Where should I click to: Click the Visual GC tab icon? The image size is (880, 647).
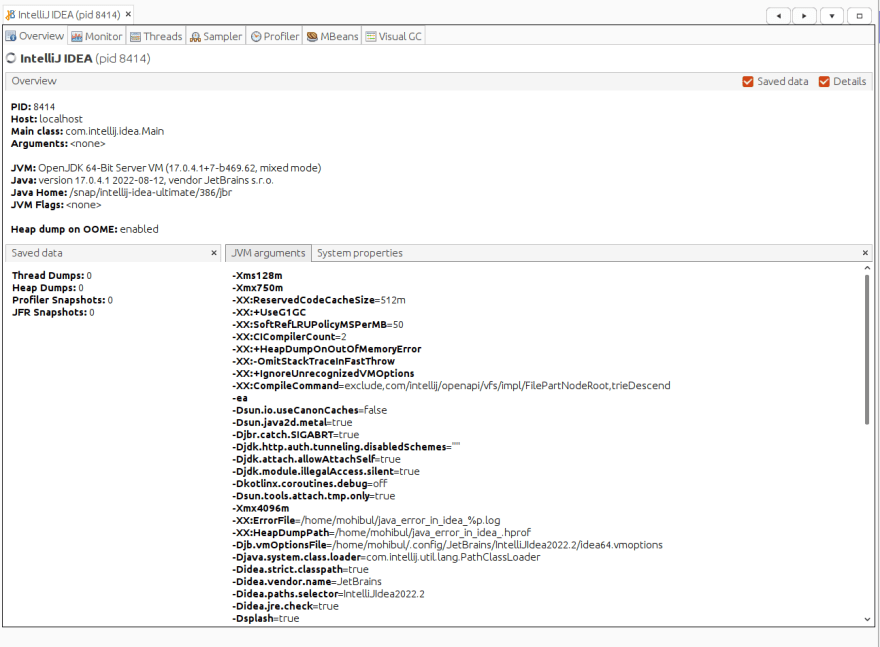tap(371, 37)
